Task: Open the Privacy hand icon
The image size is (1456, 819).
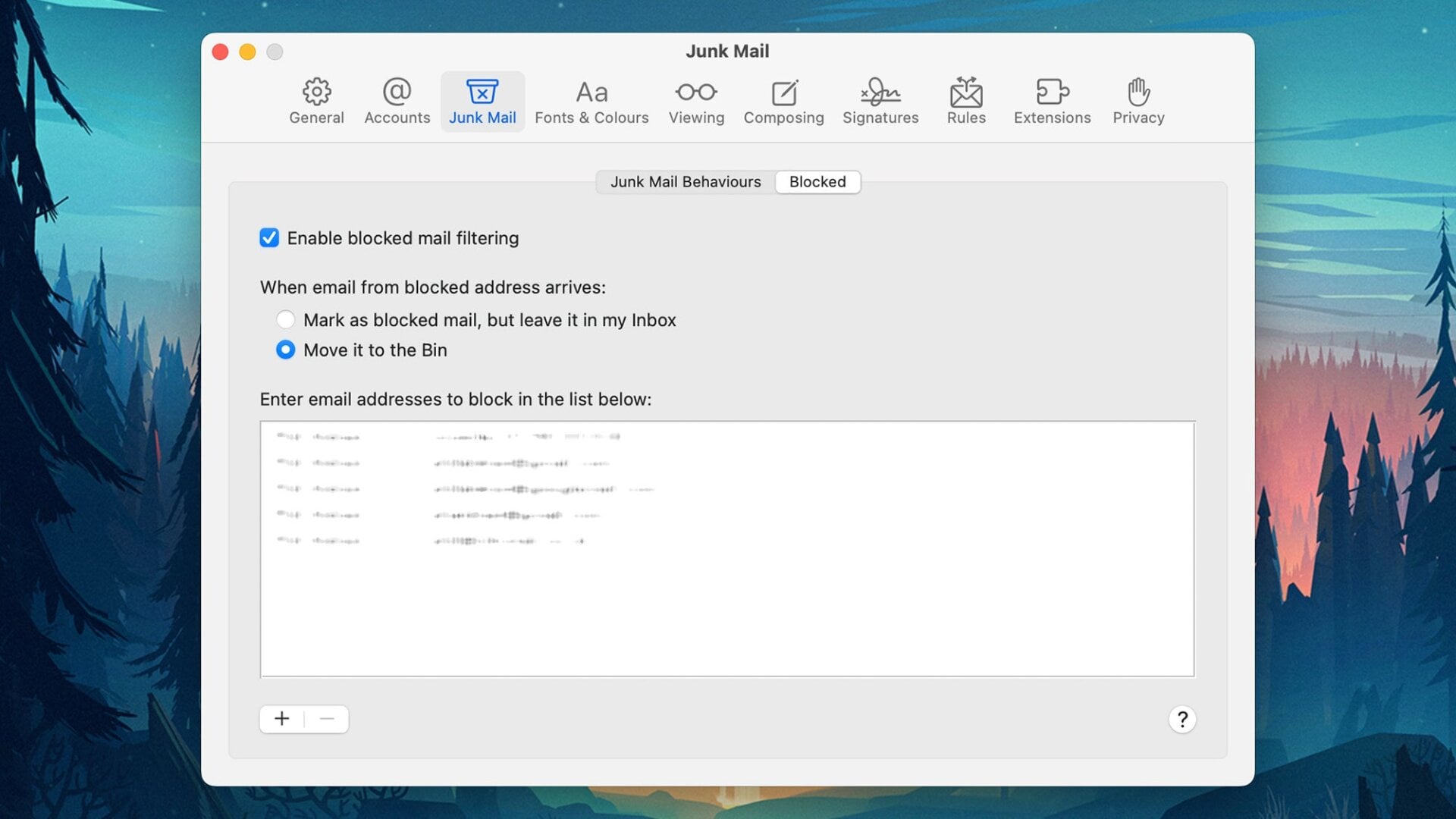Action: (1137, 101)
